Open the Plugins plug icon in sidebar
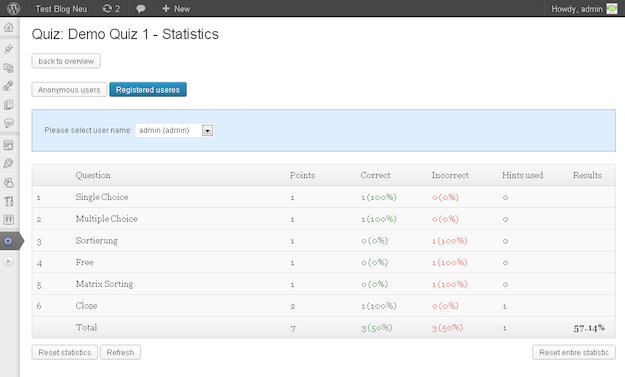This screenshot has width=625, height=377. 9,163
